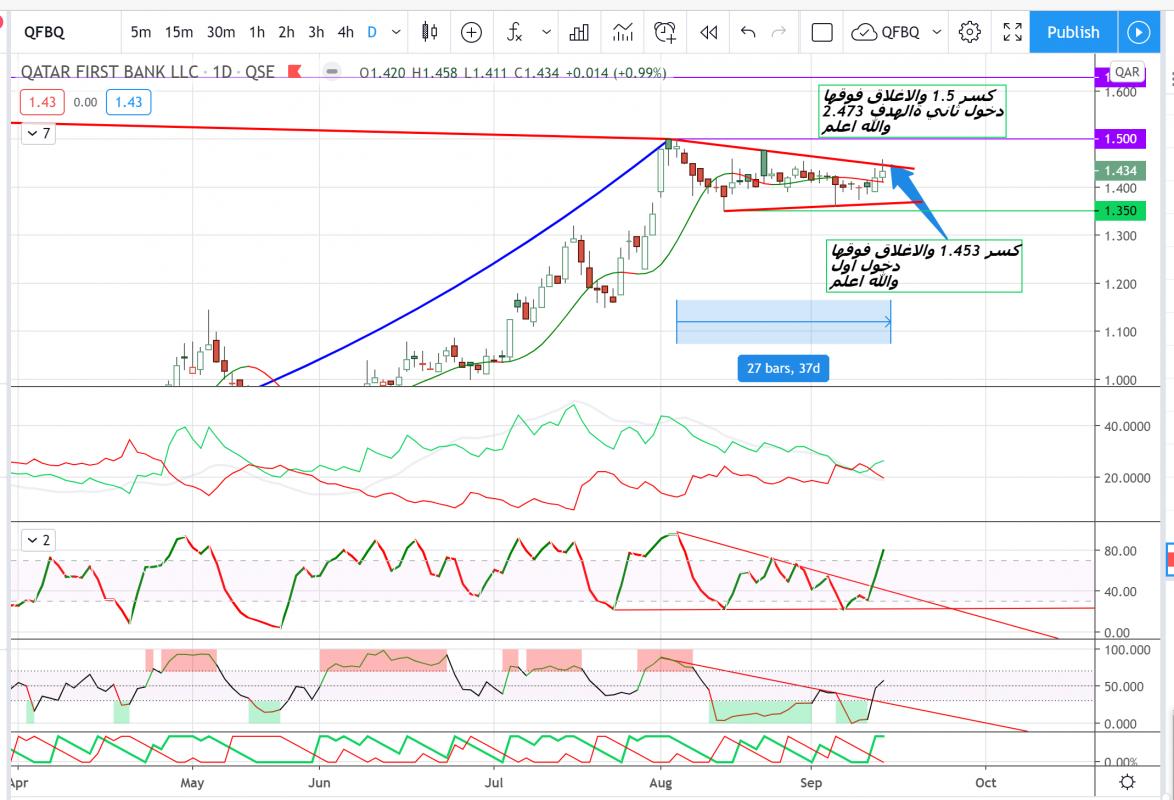
Task: Switch to the 15m timeframe
Action: coord(178,32)
